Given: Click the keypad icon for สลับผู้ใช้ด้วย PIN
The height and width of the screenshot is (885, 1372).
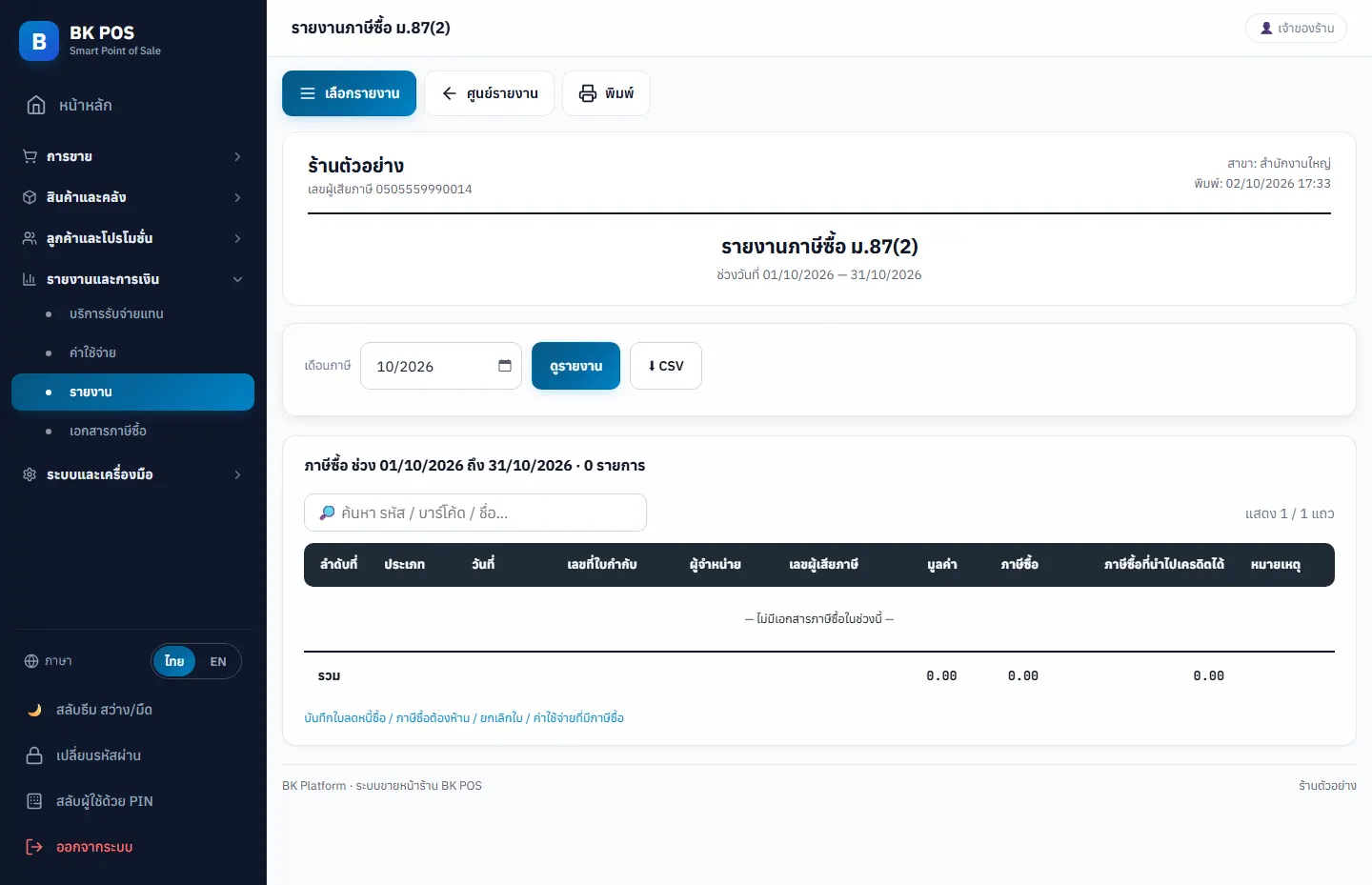Looking at the screenshot, I should coord(34,801).
